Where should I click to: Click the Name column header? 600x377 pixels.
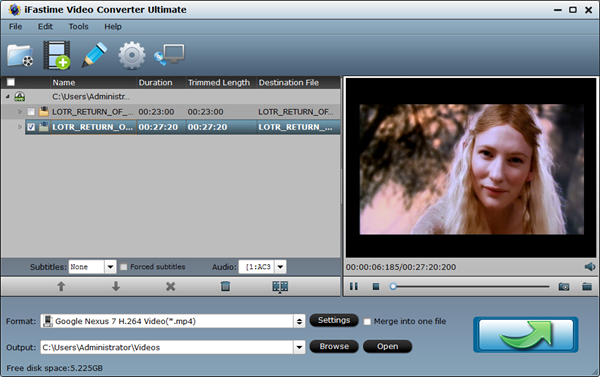point(93,82)
